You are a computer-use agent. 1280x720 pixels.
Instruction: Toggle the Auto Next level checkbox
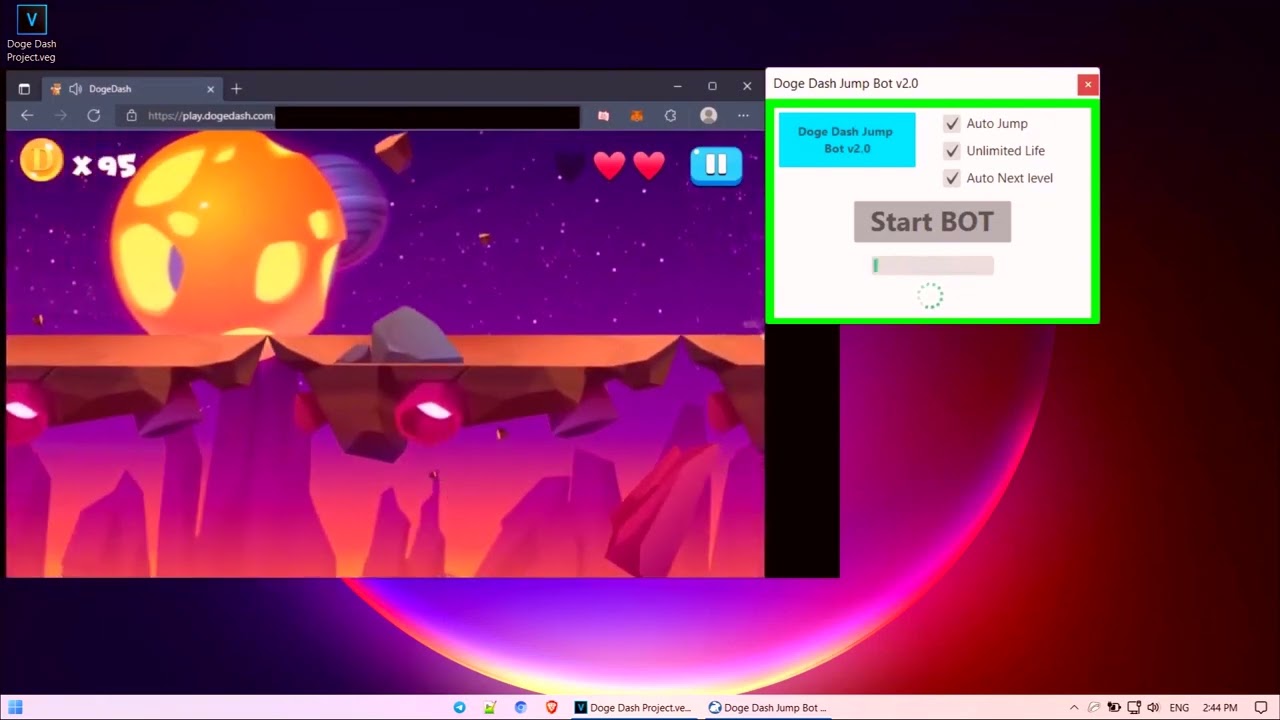click(952, 178)
